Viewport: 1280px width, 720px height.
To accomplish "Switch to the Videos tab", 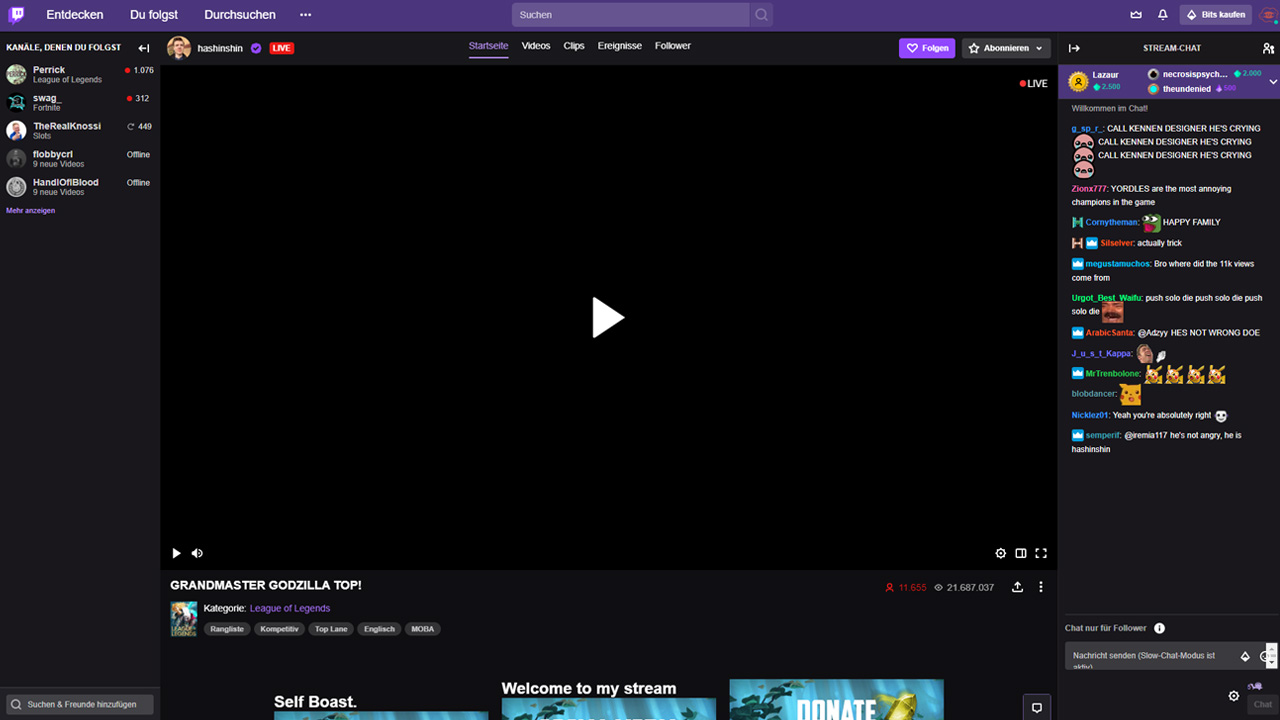I will click(x=536, y=46).
